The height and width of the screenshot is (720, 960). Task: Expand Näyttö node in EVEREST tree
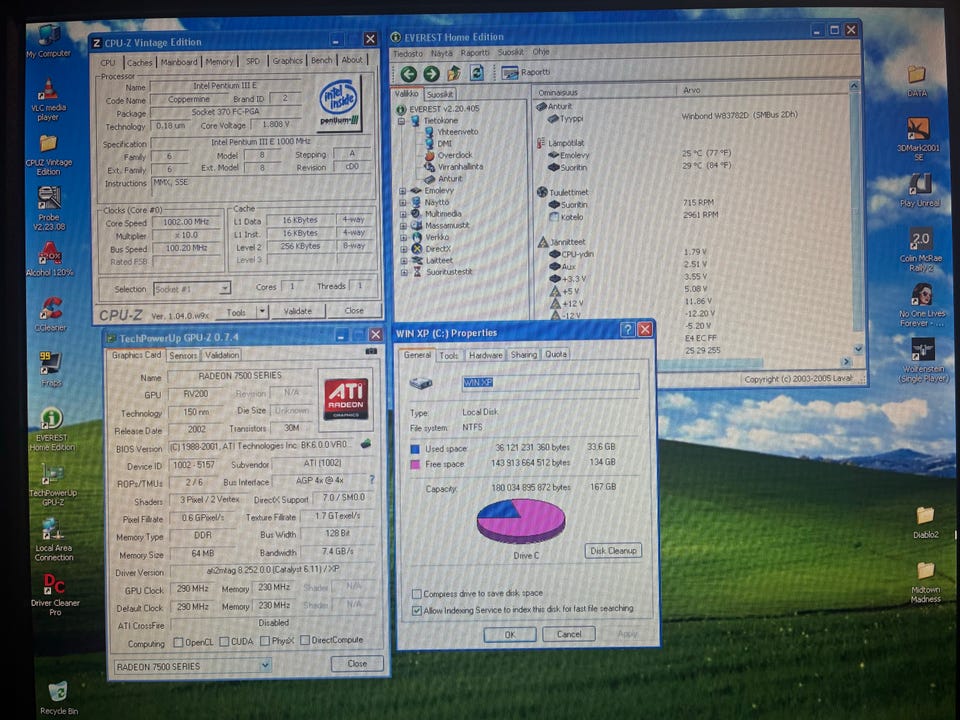coord(403,203)
